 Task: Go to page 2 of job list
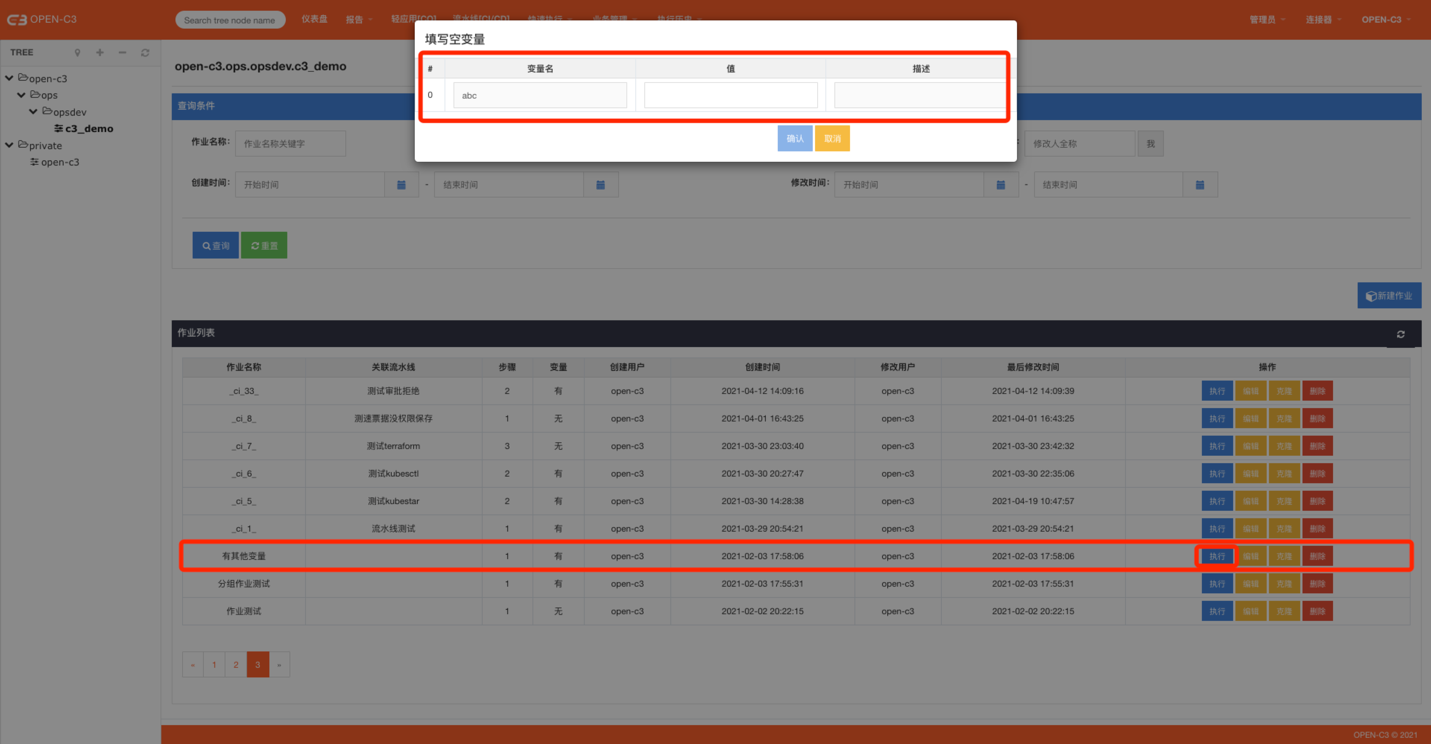(x=236, y=665)
